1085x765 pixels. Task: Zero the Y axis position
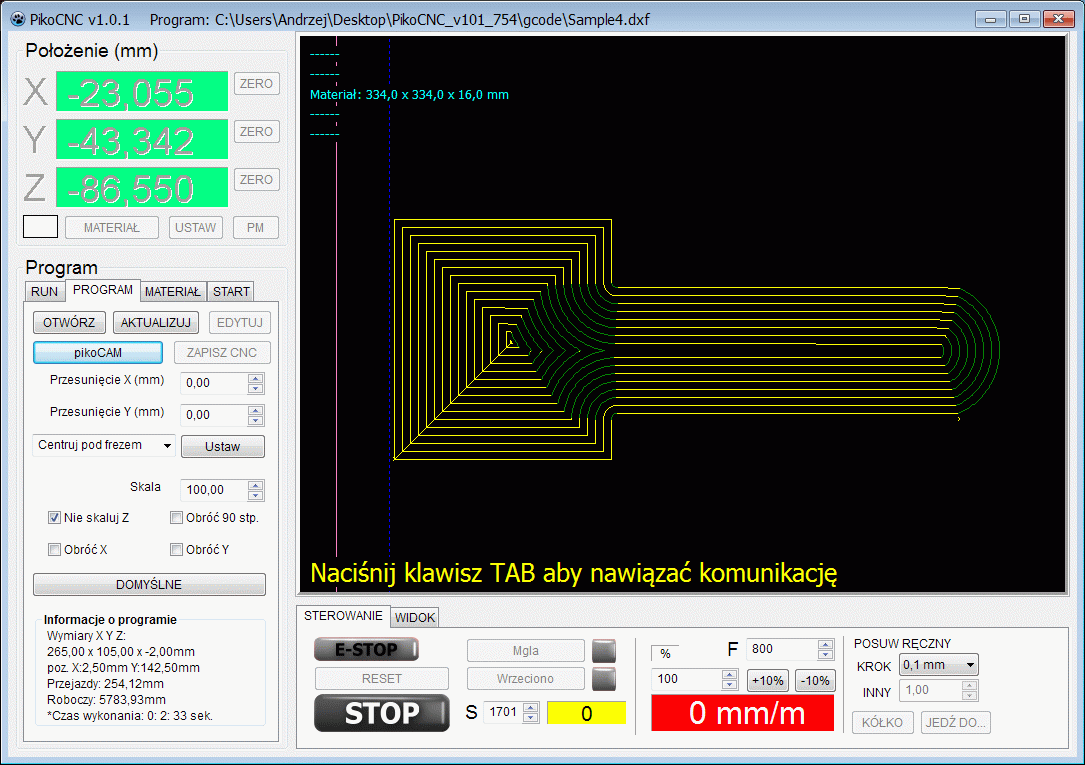tap(256, 131)
